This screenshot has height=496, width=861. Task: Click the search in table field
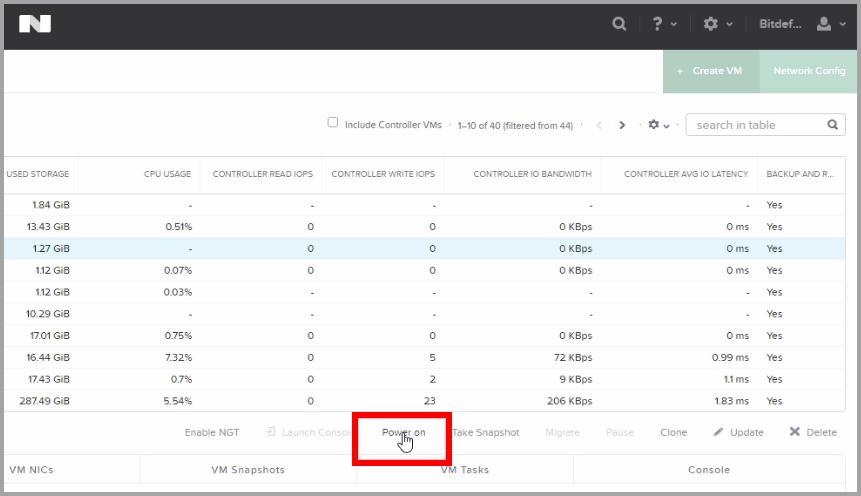click(755, 125)
